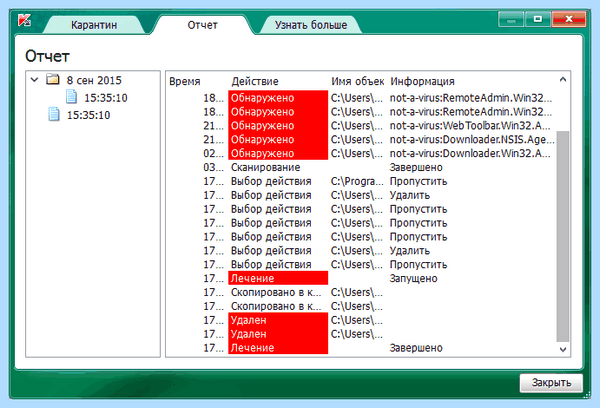The height and width of the screenshot is (408, 600).
Task: Click the Имя объек column header
Action: click(357, 82)
